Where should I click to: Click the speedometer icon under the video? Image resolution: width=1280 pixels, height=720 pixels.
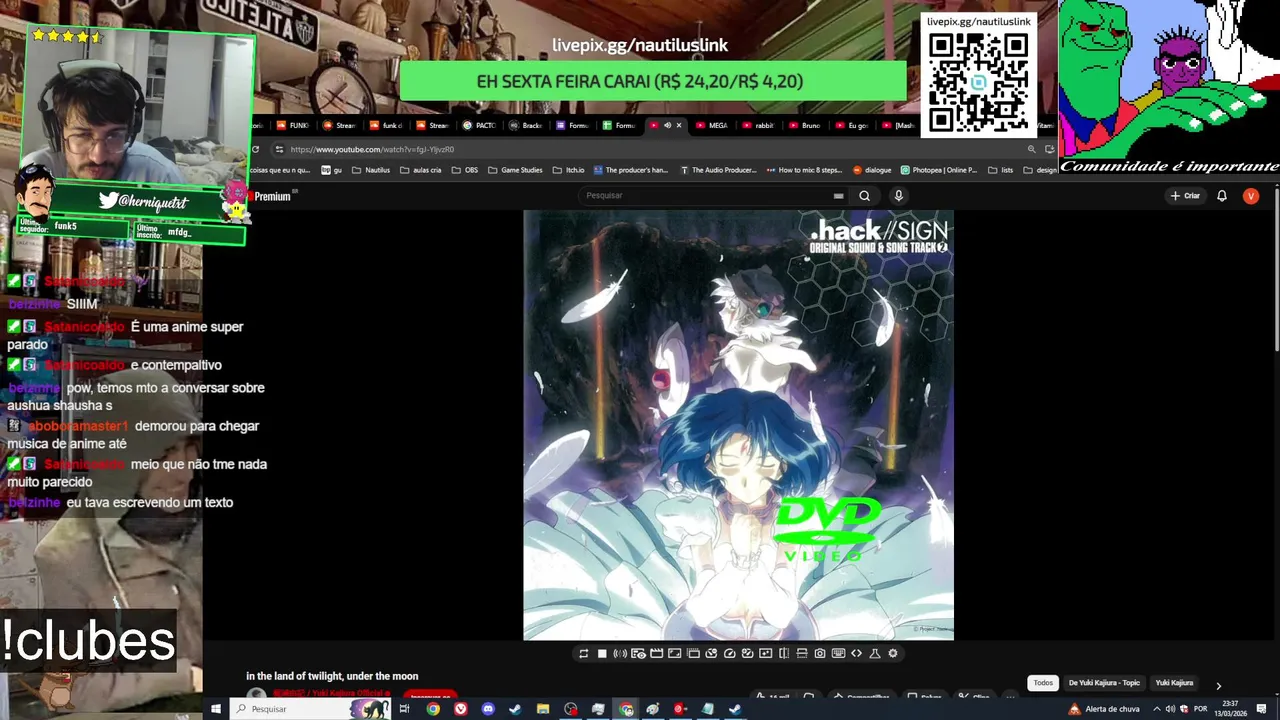729,653
